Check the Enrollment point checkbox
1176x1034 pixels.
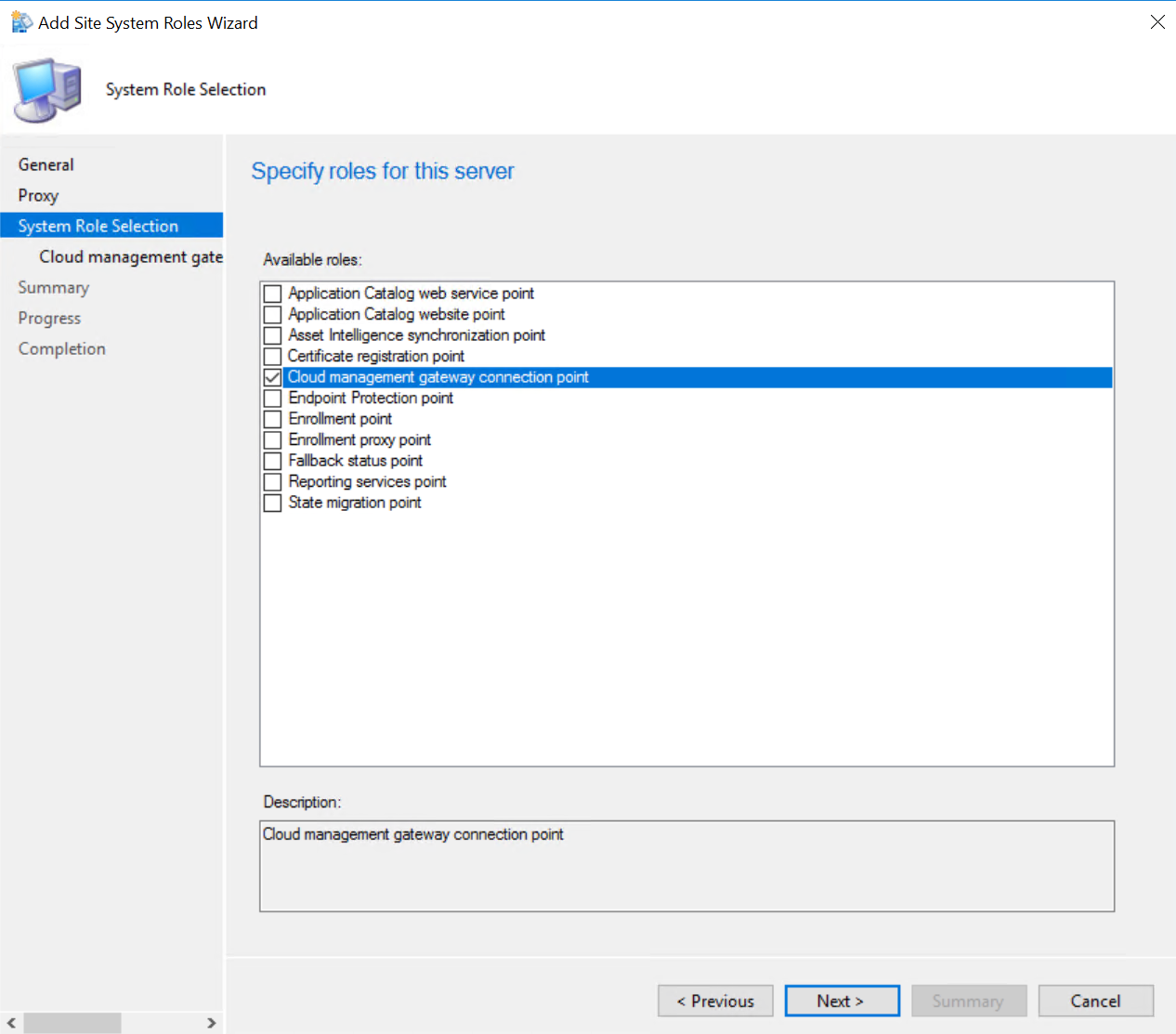coord(272,419)
